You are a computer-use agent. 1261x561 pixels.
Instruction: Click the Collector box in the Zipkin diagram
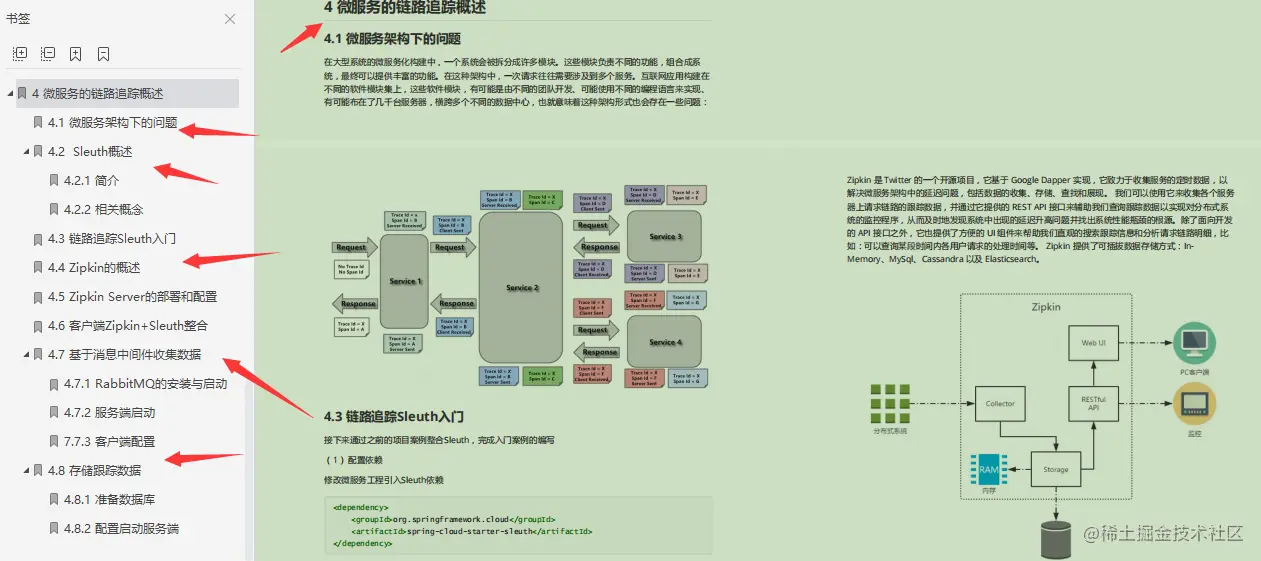tap(1000, 404)
